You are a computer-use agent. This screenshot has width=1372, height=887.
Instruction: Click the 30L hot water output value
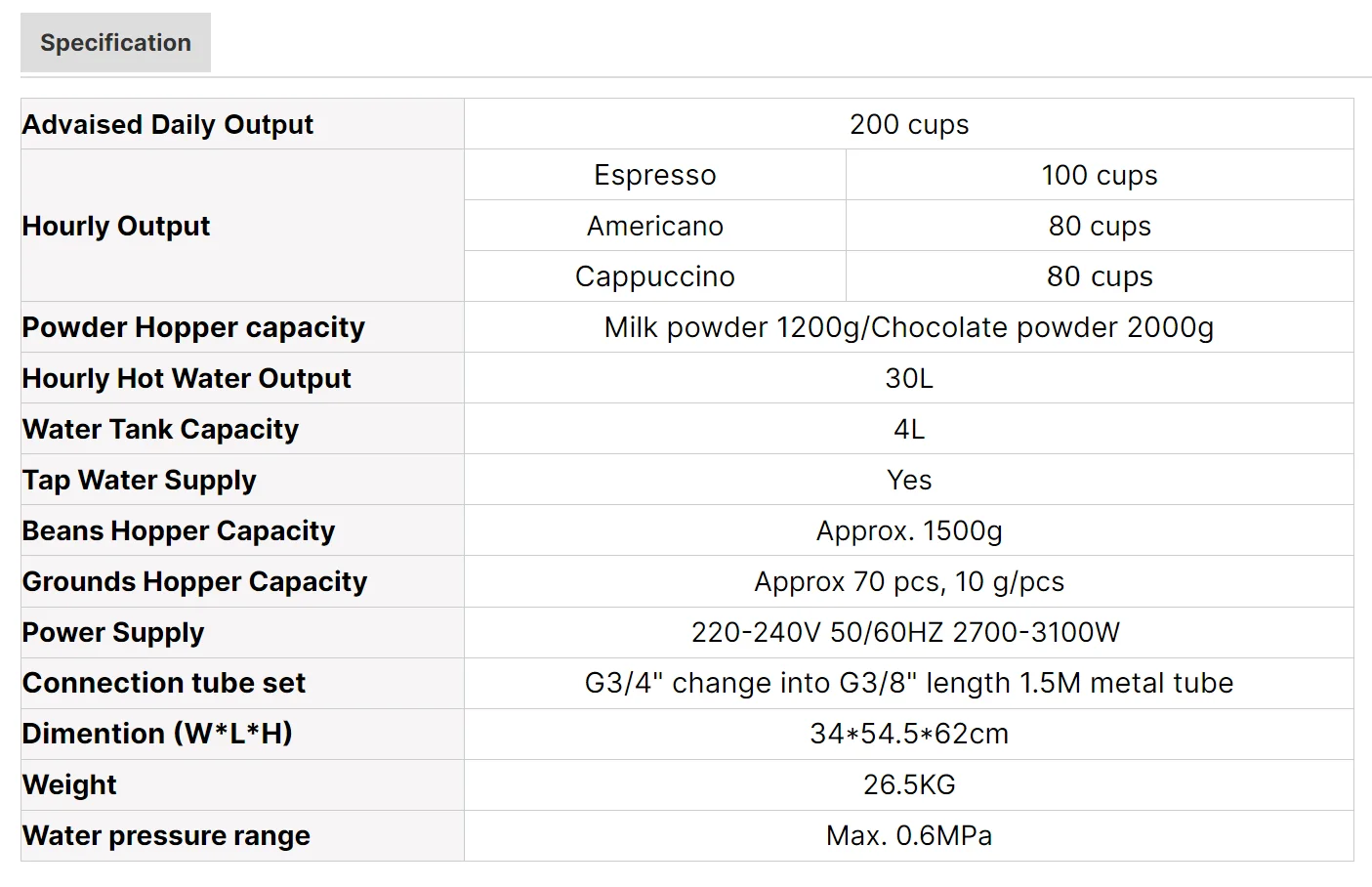[908, 379]
